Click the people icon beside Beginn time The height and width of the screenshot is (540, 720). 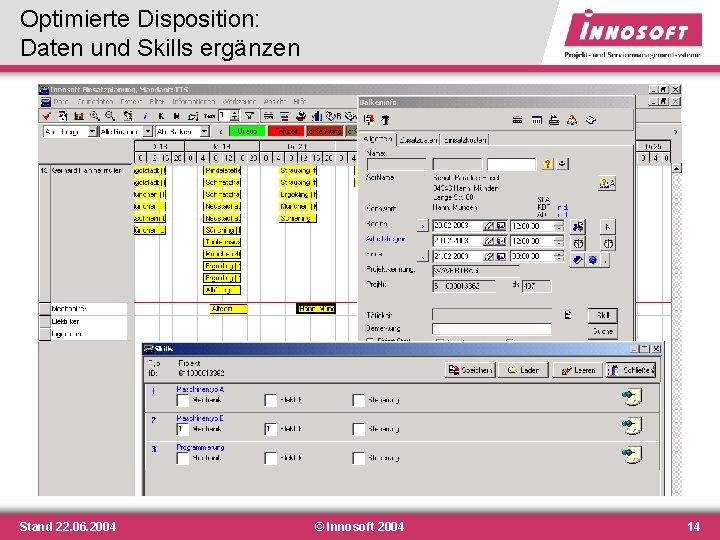click(578, 226)
